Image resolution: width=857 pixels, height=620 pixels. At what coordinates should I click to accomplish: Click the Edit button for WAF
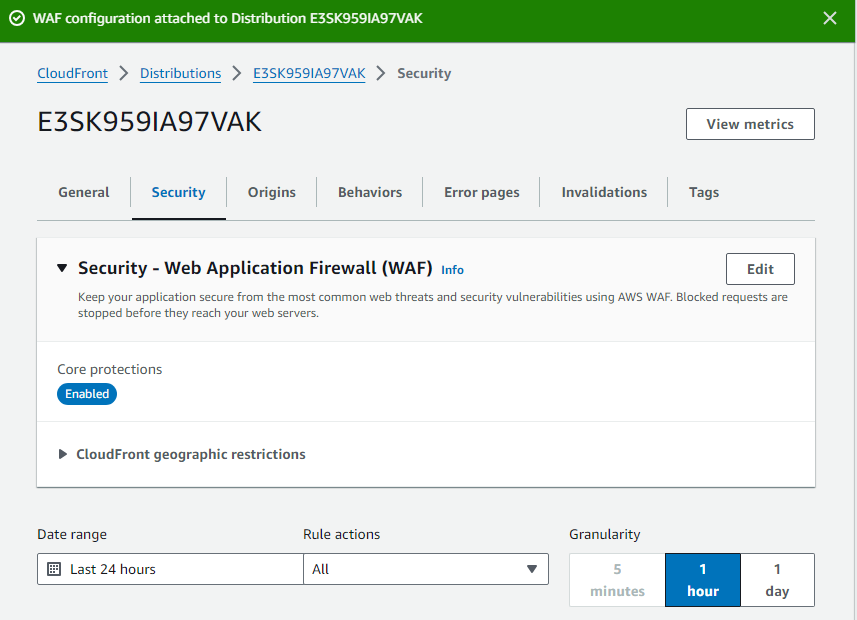760,269
